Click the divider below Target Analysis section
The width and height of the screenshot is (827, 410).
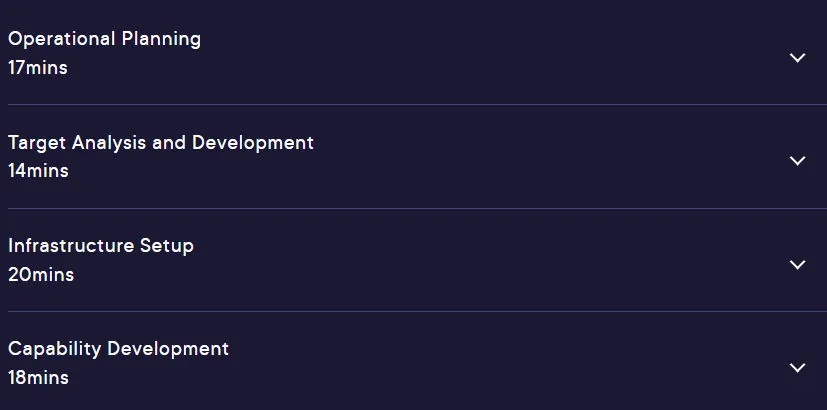click(417, 208)
